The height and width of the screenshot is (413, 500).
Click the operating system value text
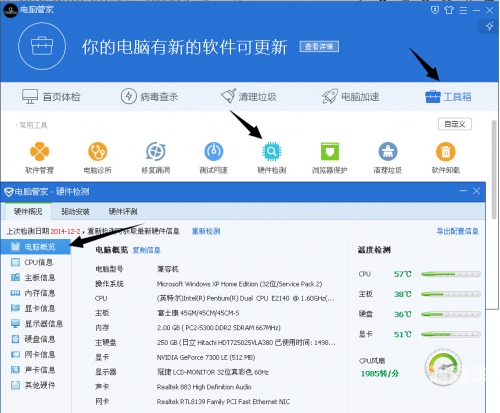click(x=239, y=284)
